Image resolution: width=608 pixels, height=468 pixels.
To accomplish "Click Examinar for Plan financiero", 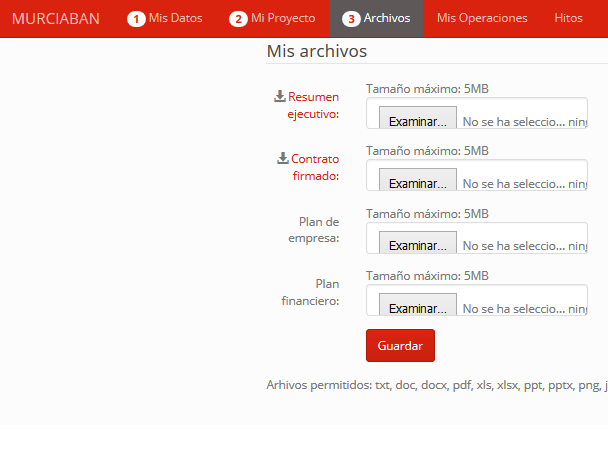I will point(418,305).
